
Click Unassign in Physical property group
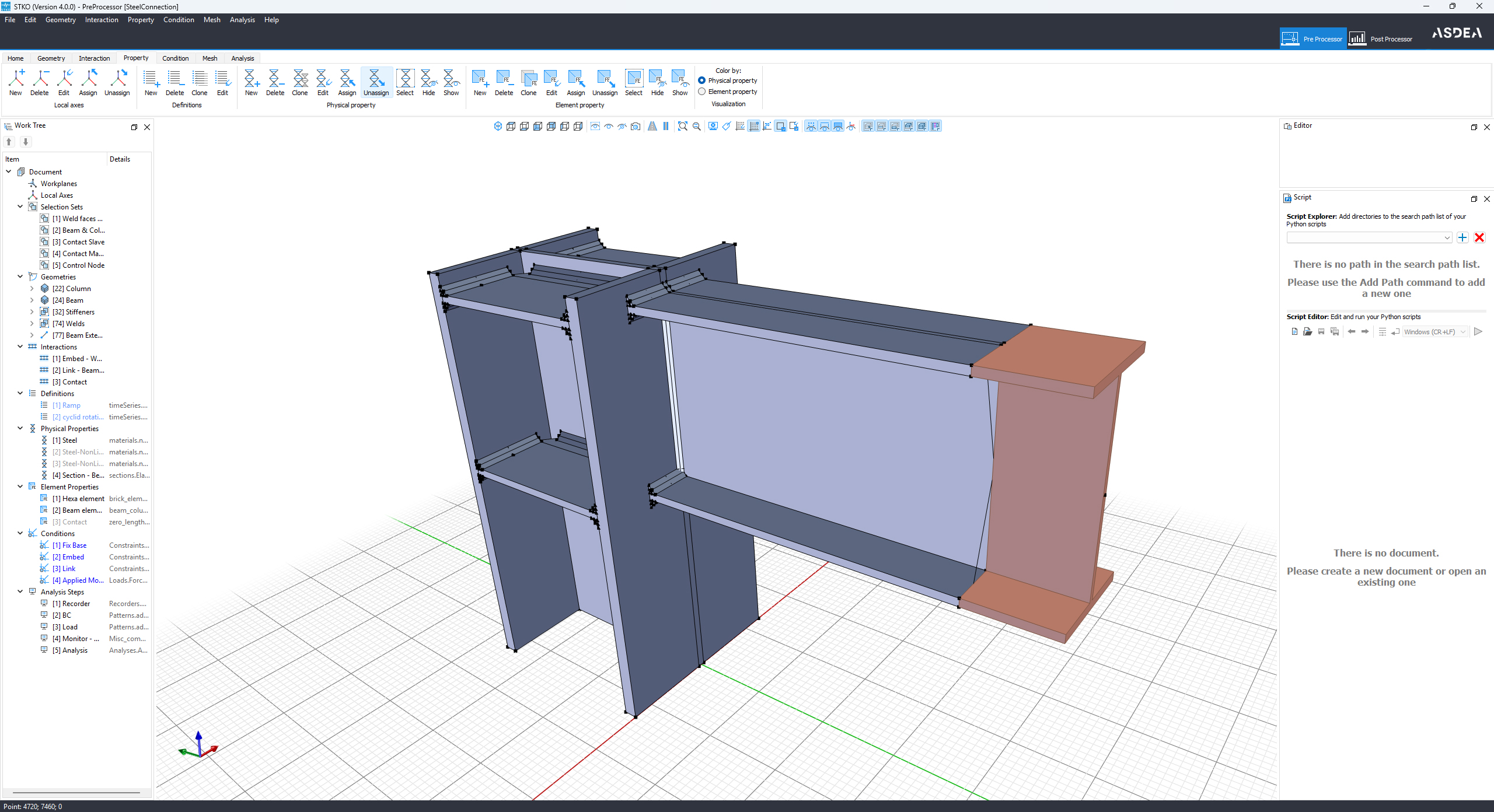pyautogui.click(x=376, y=83)
